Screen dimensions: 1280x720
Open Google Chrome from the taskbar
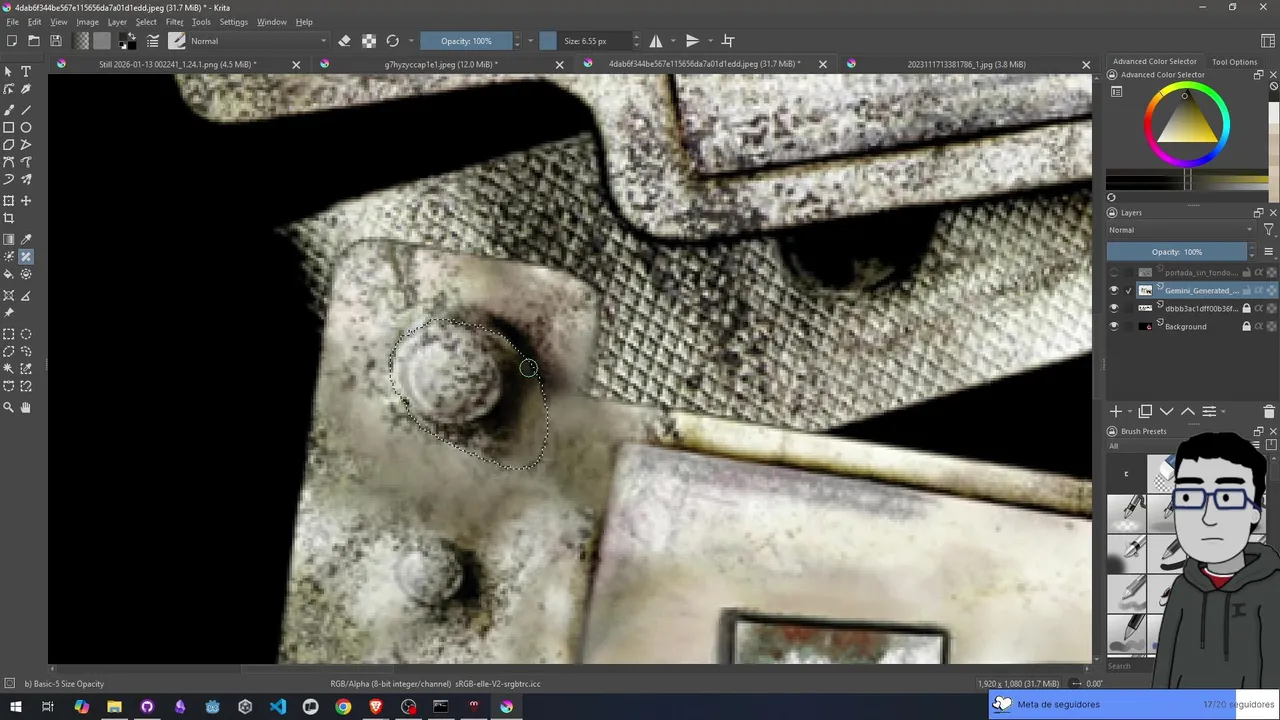[343, 707]
